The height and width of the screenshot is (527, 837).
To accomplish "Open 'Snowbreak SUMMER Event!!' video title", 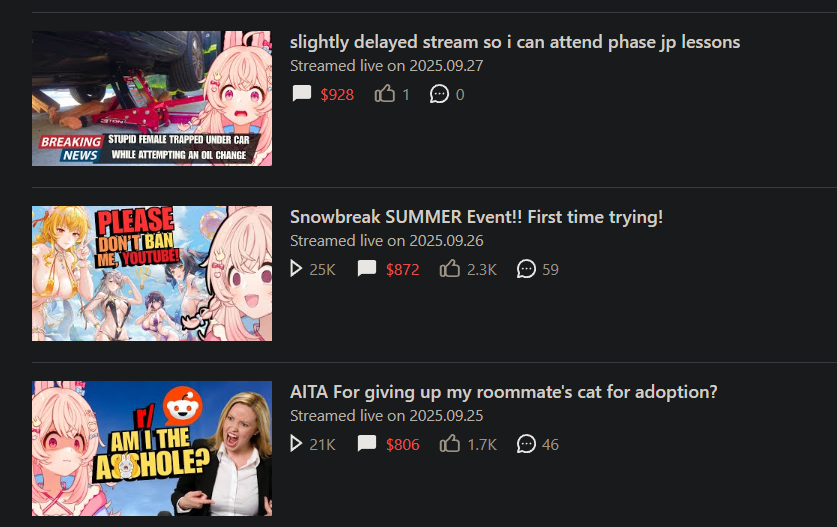I will pyautogui.click(x=476, y=217).
